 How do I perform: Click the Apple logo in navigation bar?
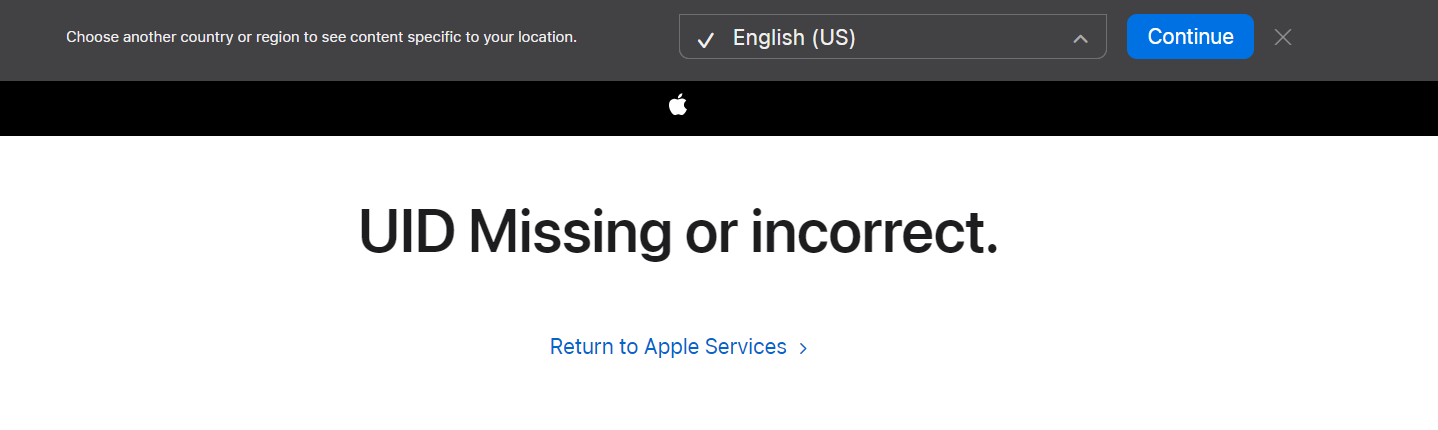(678, 104)
